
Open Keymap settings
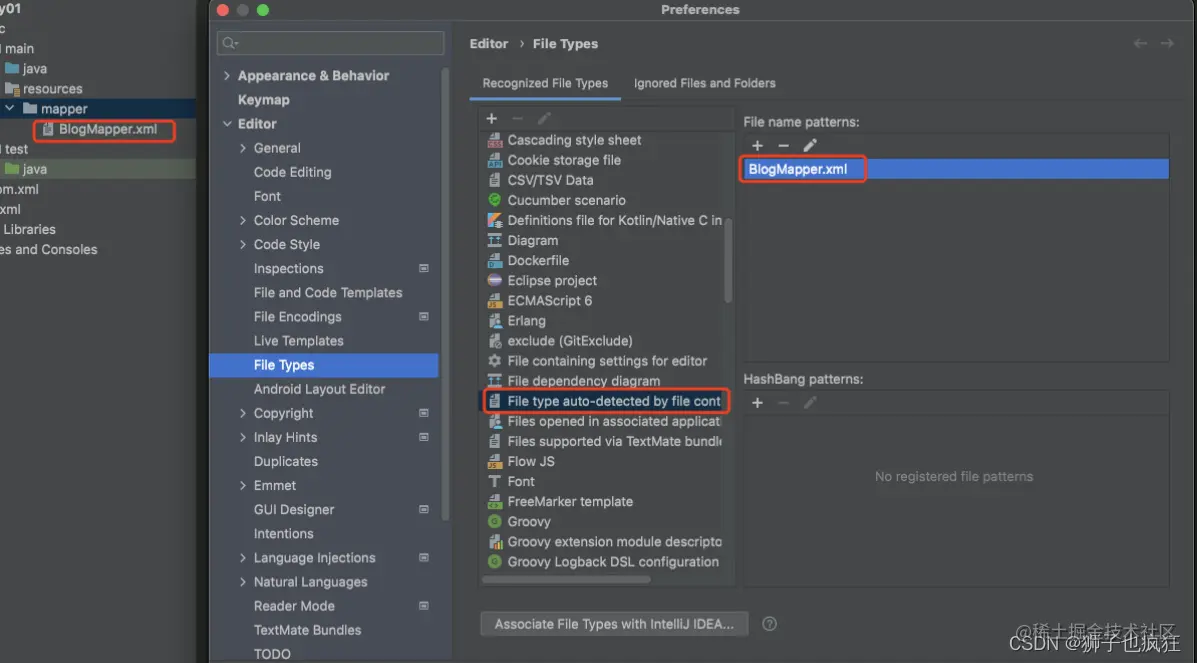click(263, 100)
